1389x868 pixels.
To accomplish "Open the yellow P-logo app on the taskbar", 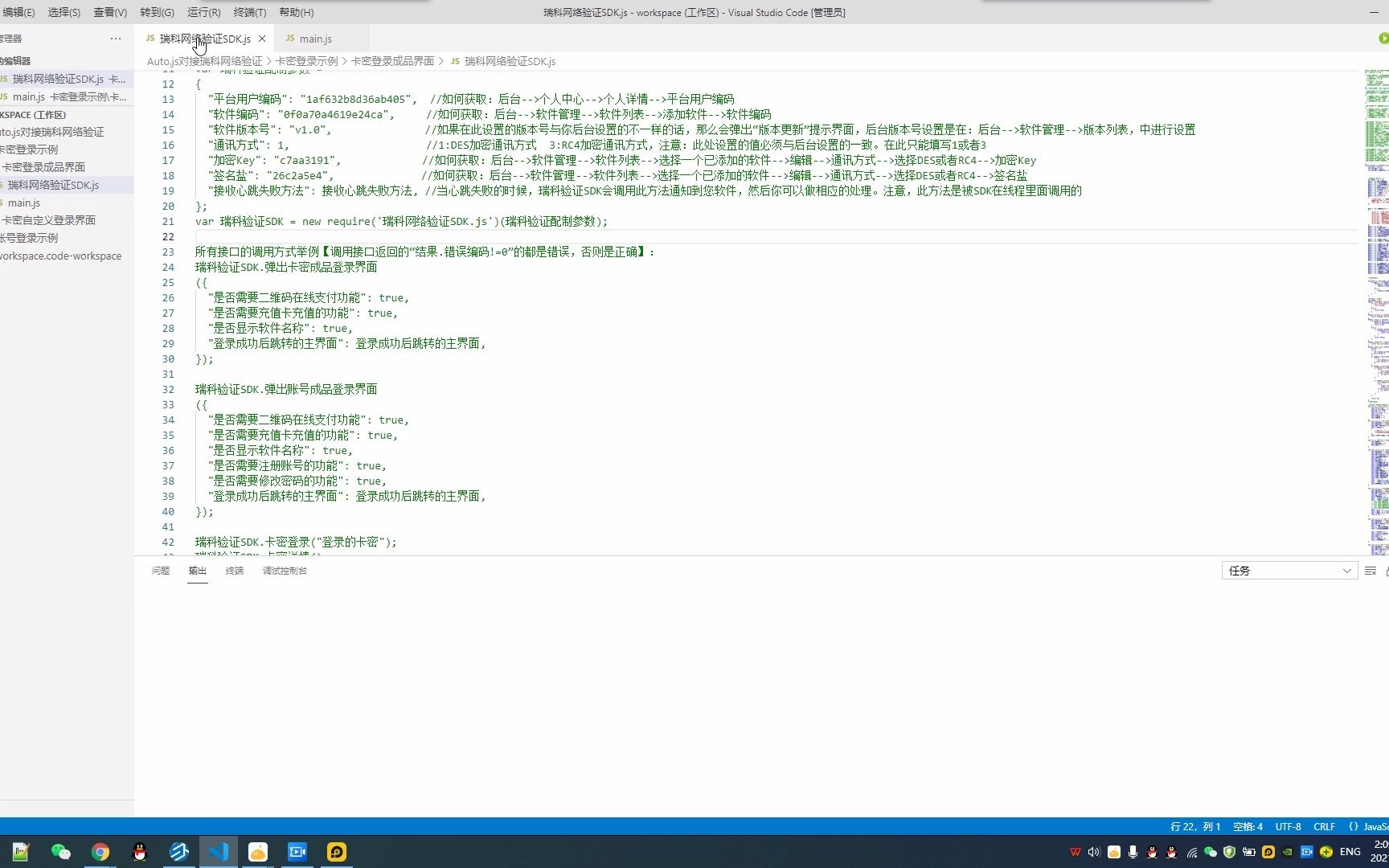I will 336,852.
